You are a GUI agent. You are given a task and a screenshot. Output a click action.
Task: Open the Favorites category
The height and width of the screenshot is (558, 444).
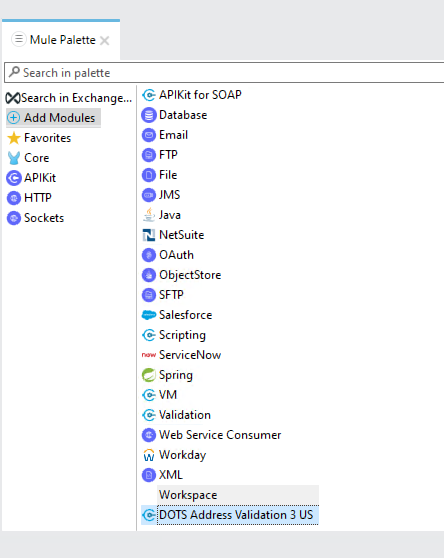coord(47,138)
